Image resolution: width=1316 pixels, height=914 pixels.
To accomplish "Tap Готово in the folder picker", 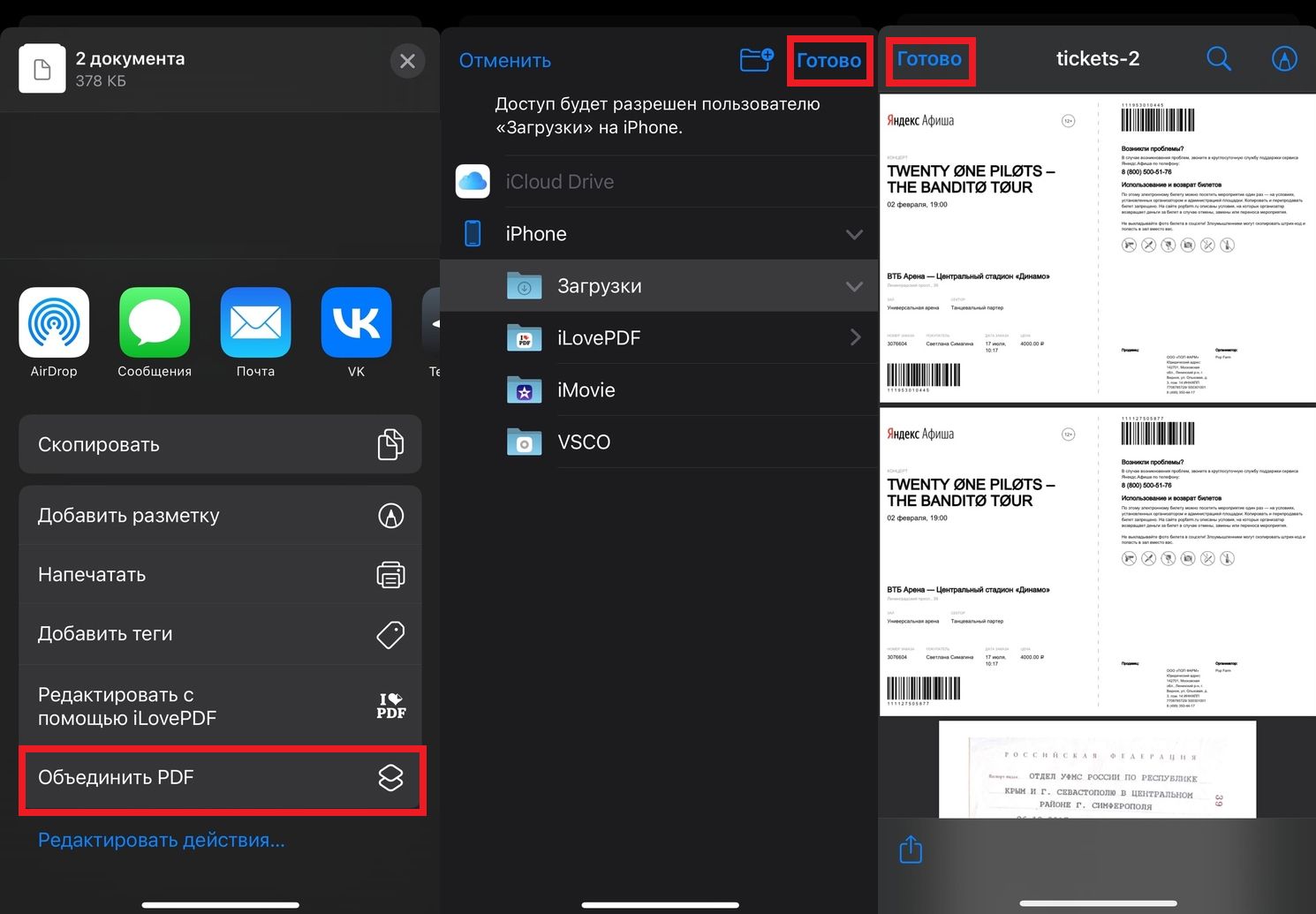I will tap(829, 60).
